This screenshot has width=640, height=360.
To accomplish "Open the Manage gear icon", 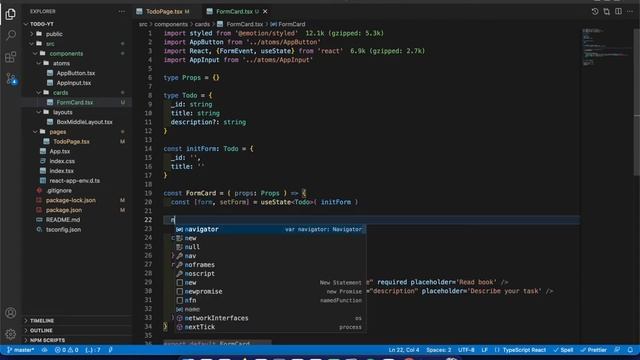I will pyautogui.click(x=11, y=334).
